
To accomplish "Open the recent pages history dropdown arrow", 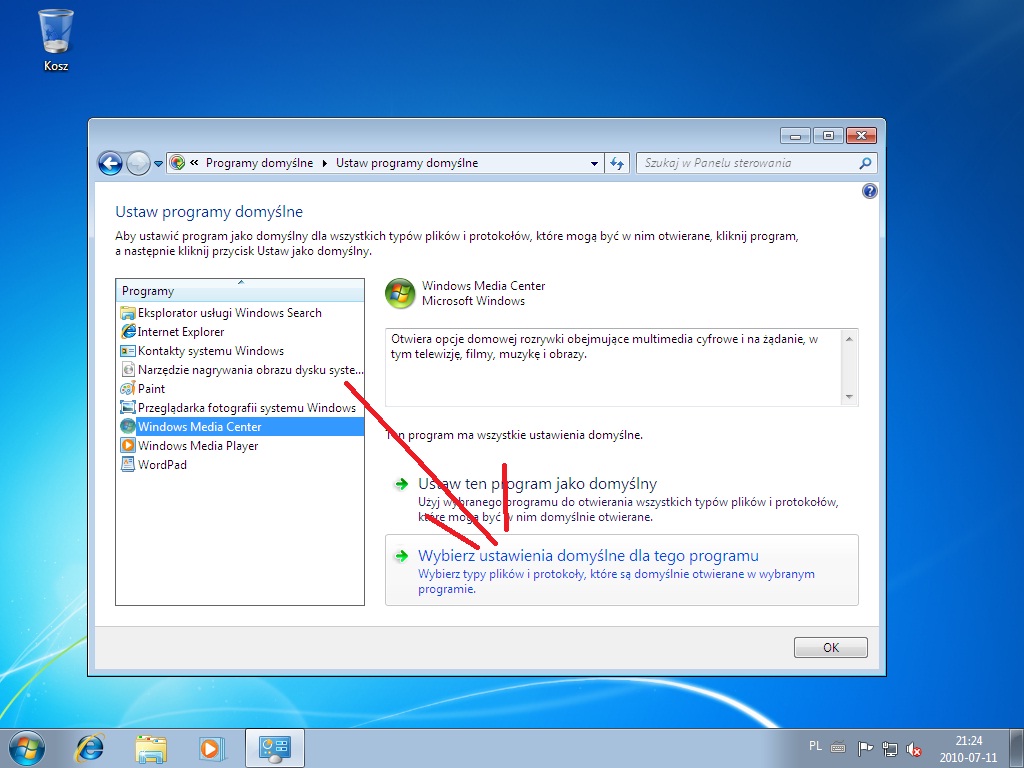I will point(158,164).
